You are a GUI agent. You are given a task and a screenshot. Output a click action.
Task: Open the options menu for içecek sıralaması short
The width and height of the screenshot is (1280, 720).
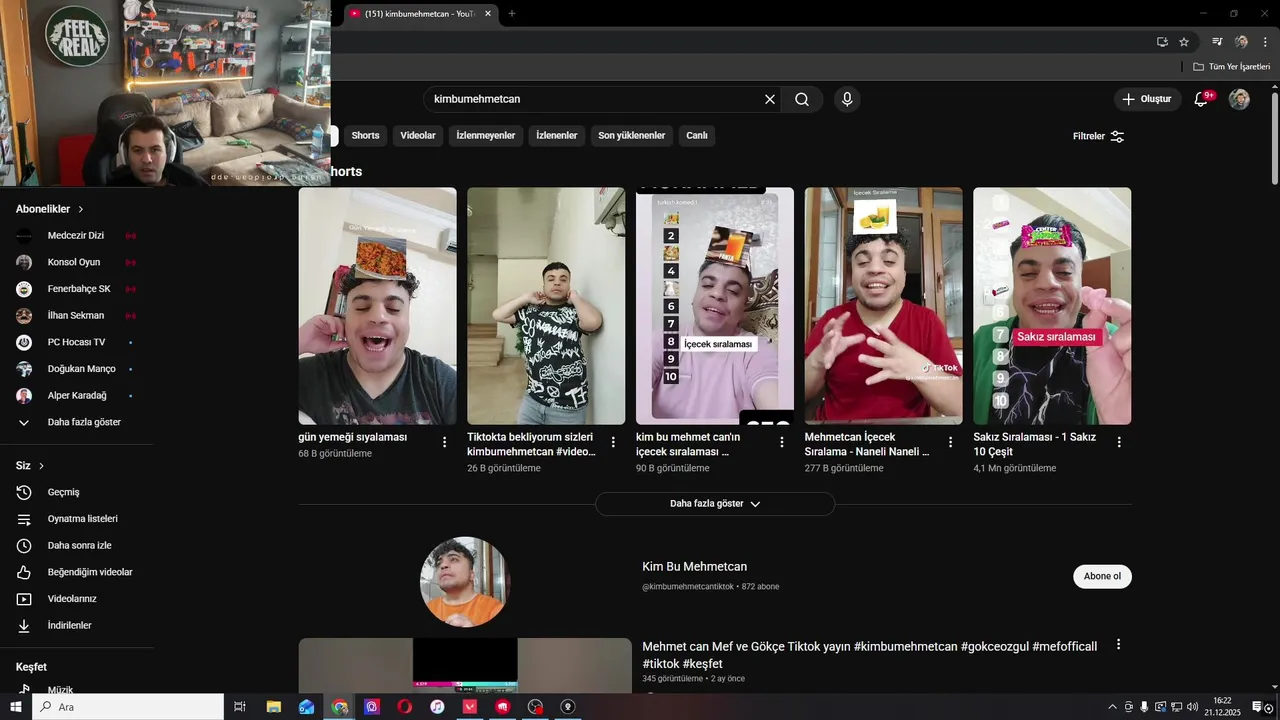[x=782, y=441]
